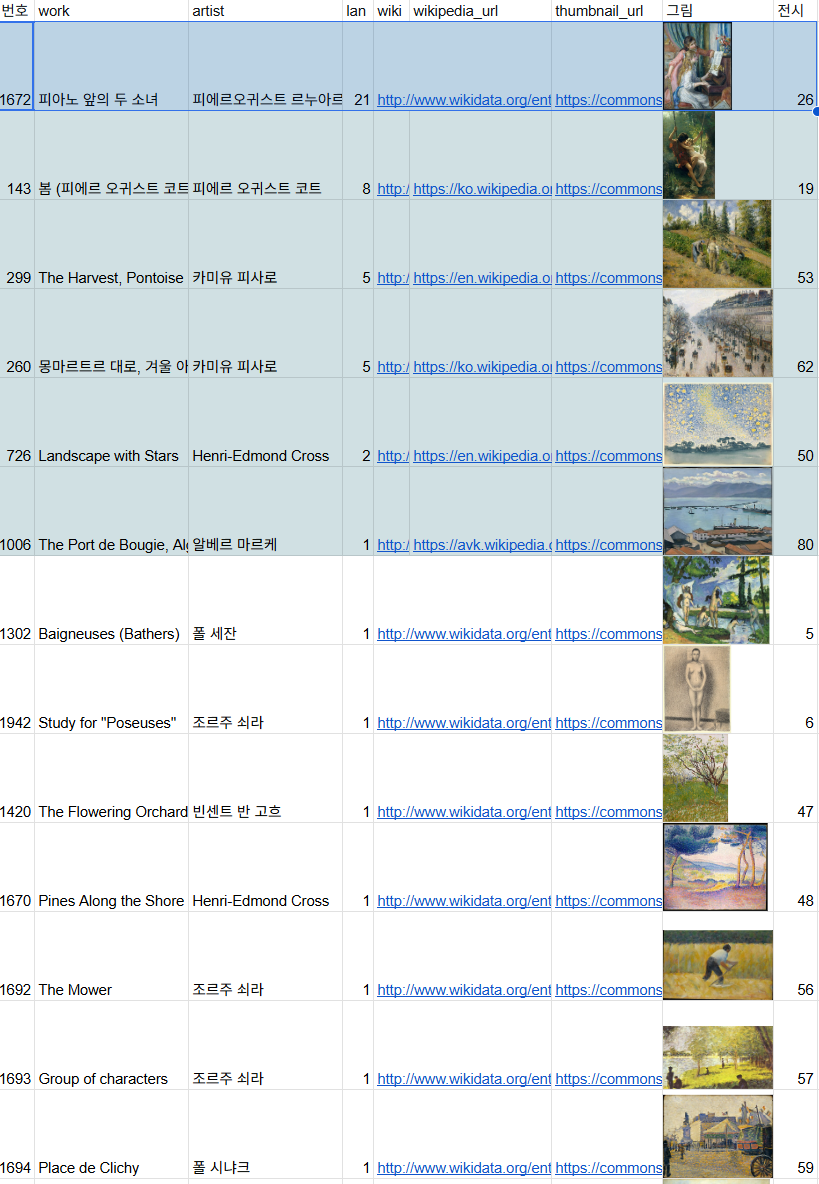Open wikidata link for The Flowering Orchard

tap(463, 812)
